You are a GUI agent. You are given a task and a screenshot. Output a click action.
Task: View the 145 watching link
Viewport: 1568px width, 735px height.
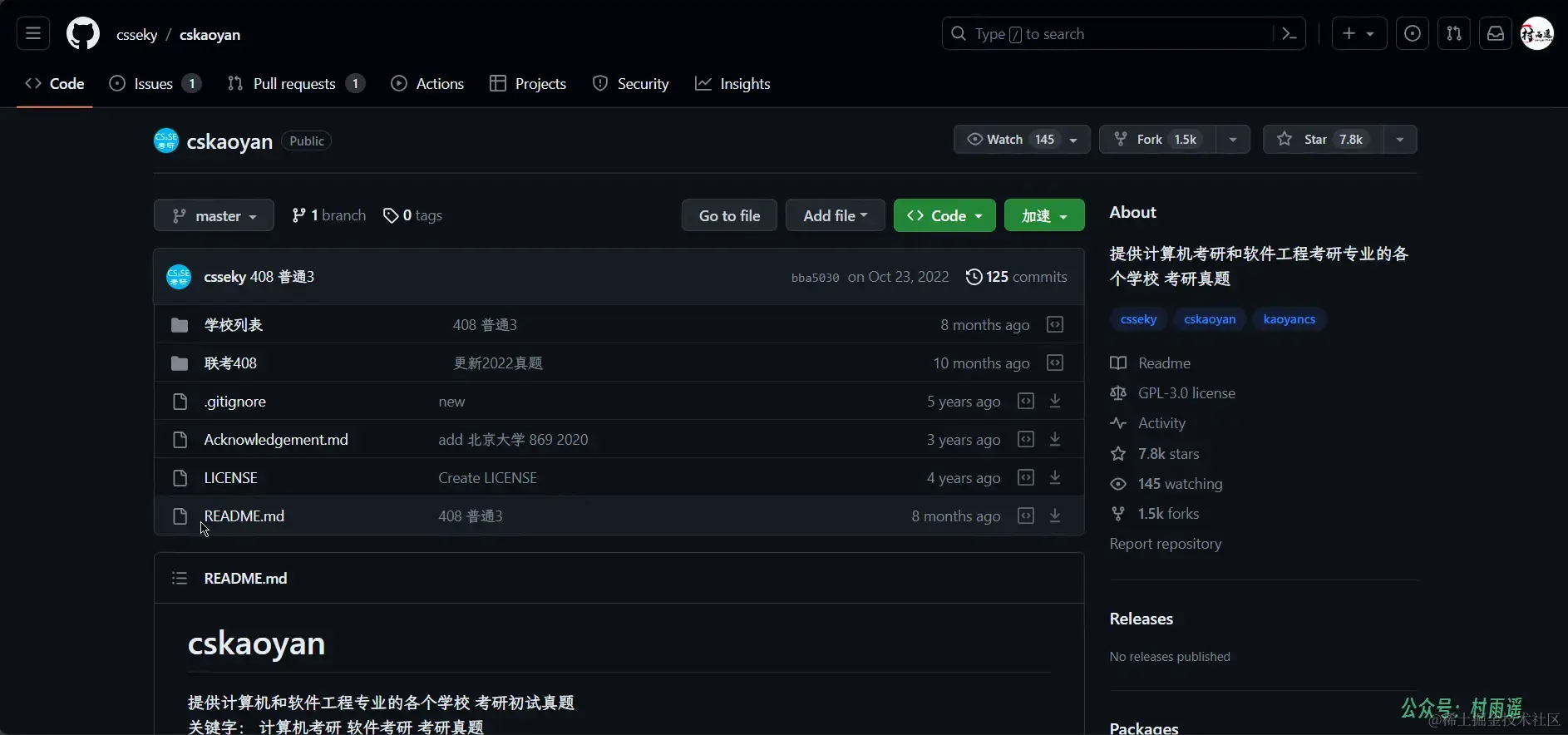coord(1166,484)
